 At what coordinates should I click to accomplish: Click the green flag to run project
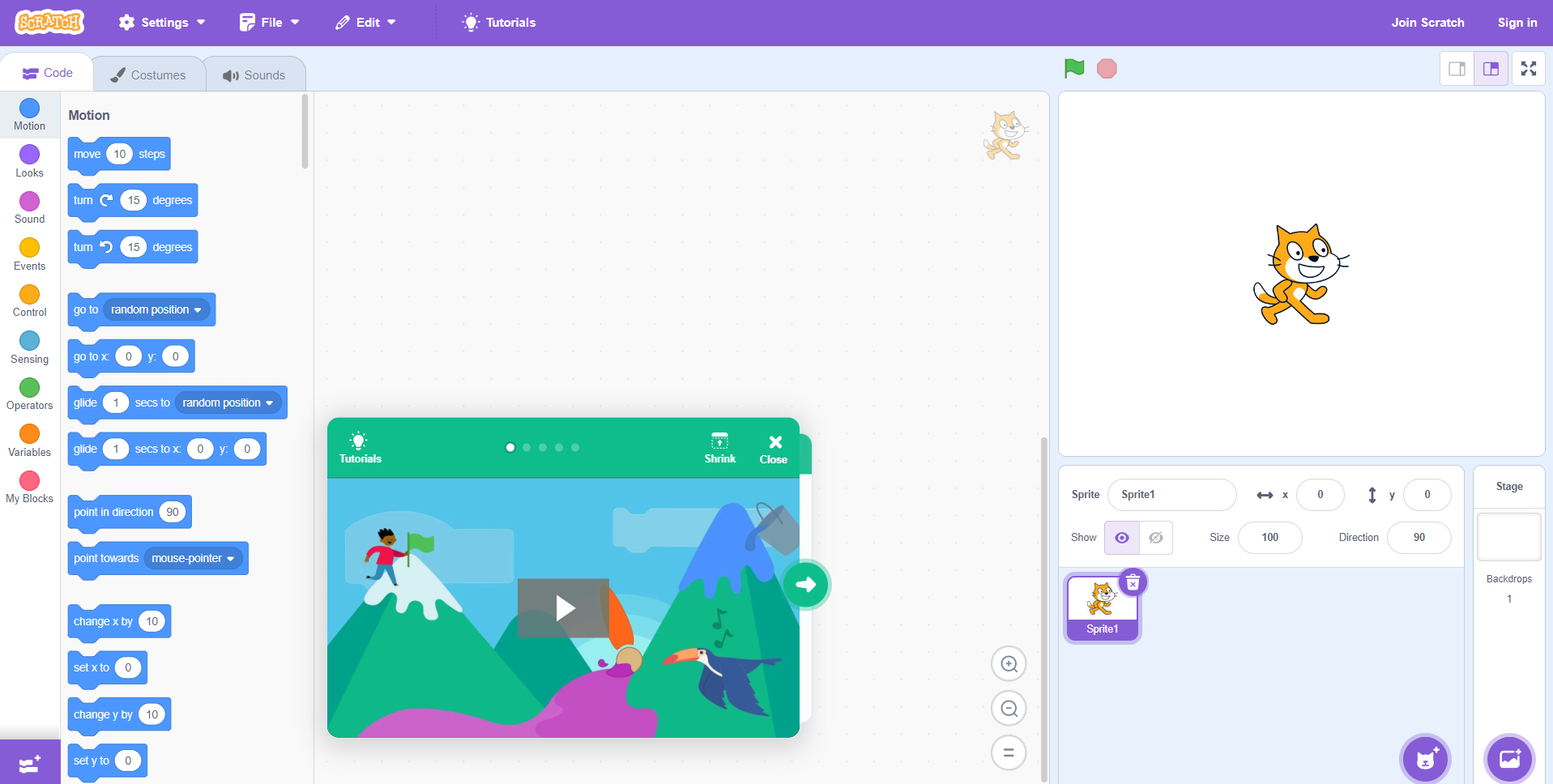[1074, 69]
